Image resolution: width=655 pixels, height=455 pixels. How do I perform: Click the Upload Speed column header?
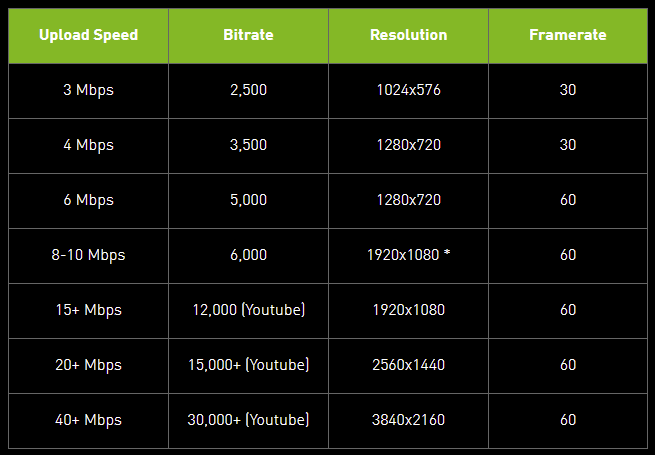88,35
